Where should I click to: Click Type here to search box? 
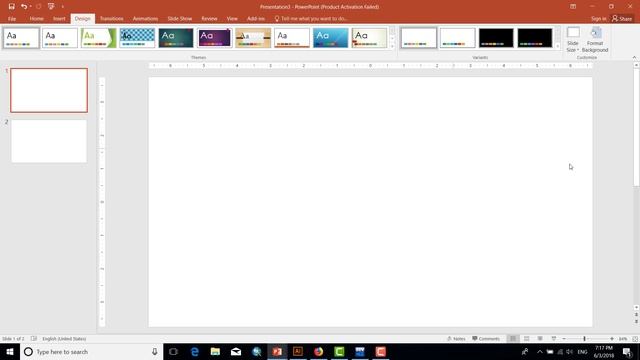pyautogui.click(x=91, y=351)
